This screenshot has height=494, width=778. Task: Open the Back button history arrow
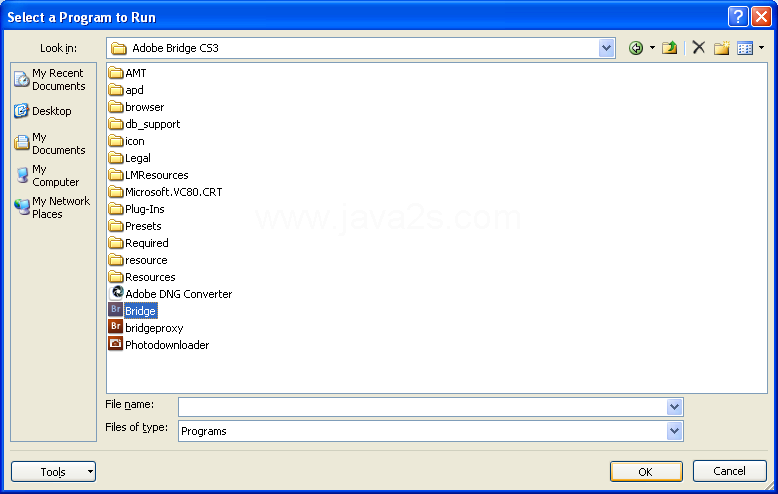[652, 48]
